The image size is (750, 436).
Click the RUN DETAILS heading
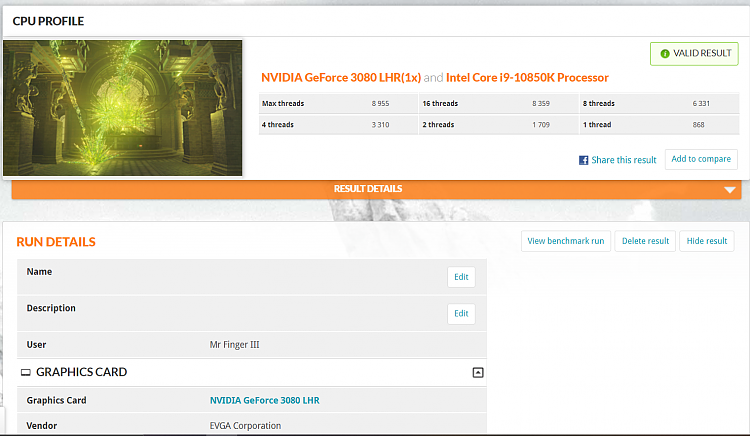[56, 242]
